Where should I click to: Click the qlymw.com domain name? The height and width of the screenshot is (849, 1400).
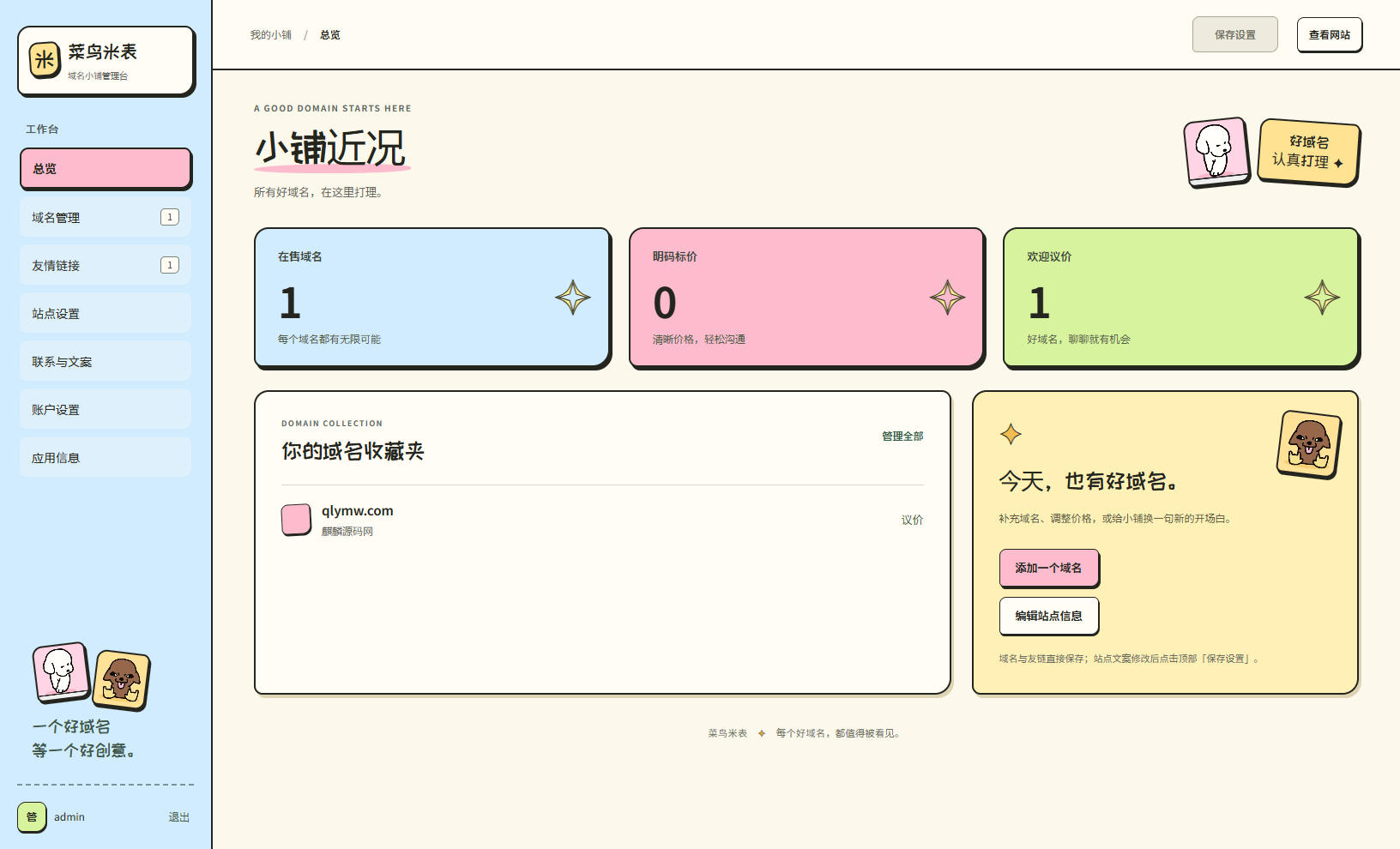pyautogui.click(x=358, y=510)
